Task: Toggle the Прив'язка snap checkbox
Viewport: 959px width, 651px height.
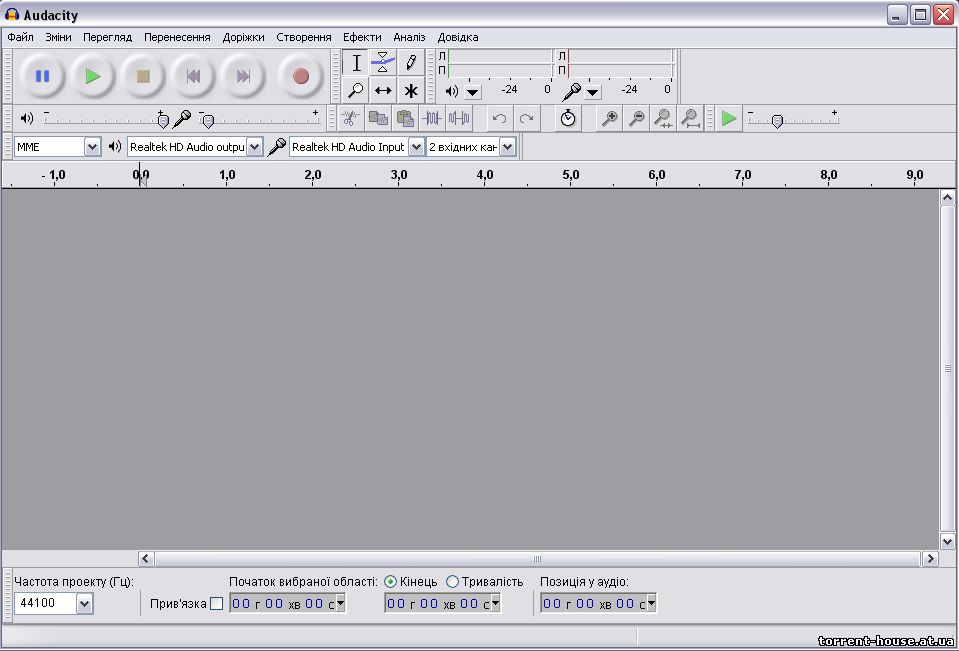Action: coord(217,604)
